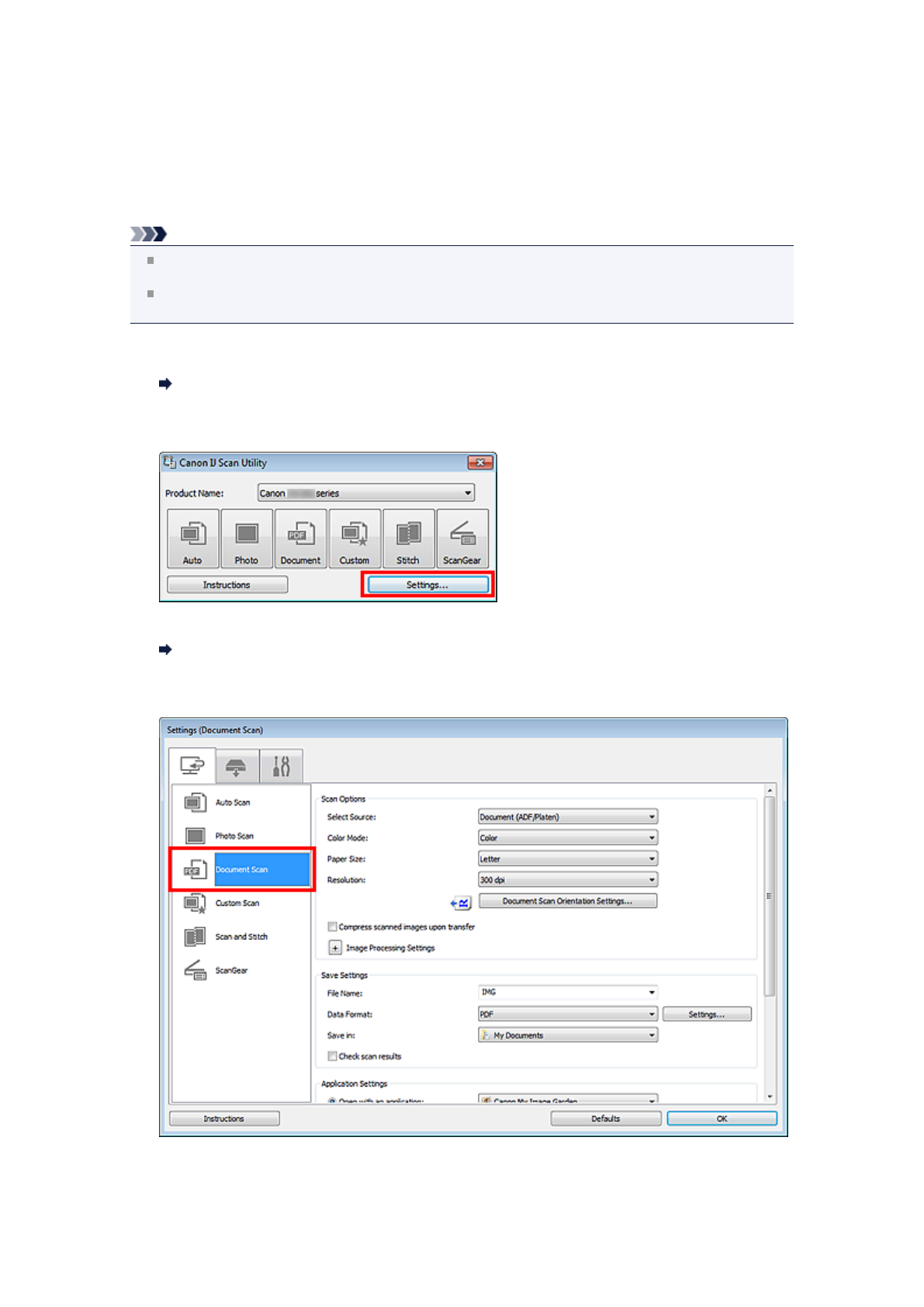Screen dimensions: 924x1307
Task: Click the settings dialog vertical scrollbar
Action: coord(770,893)
